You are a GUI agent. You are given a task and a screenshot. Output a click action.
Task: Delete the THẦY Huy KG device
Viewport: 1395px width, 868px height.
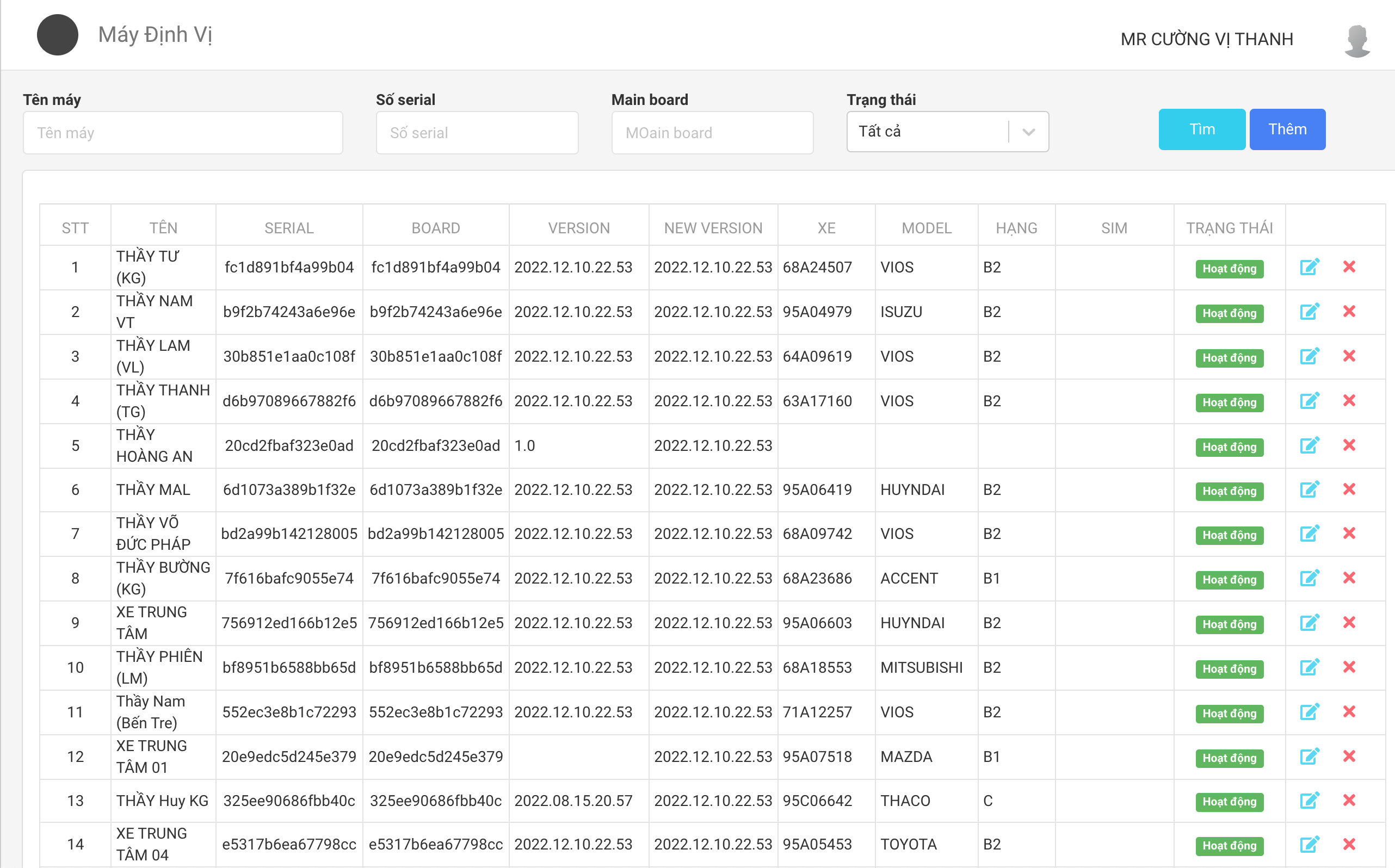(1349, 800)
